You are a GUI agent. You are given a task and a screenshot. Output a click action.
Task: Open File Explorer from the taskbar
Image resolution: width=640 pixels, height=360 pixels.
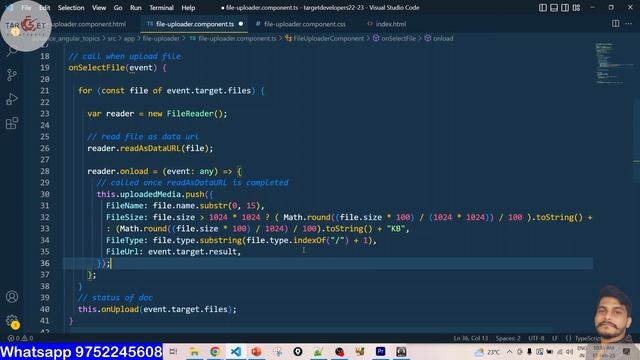[x=194, y=351]
